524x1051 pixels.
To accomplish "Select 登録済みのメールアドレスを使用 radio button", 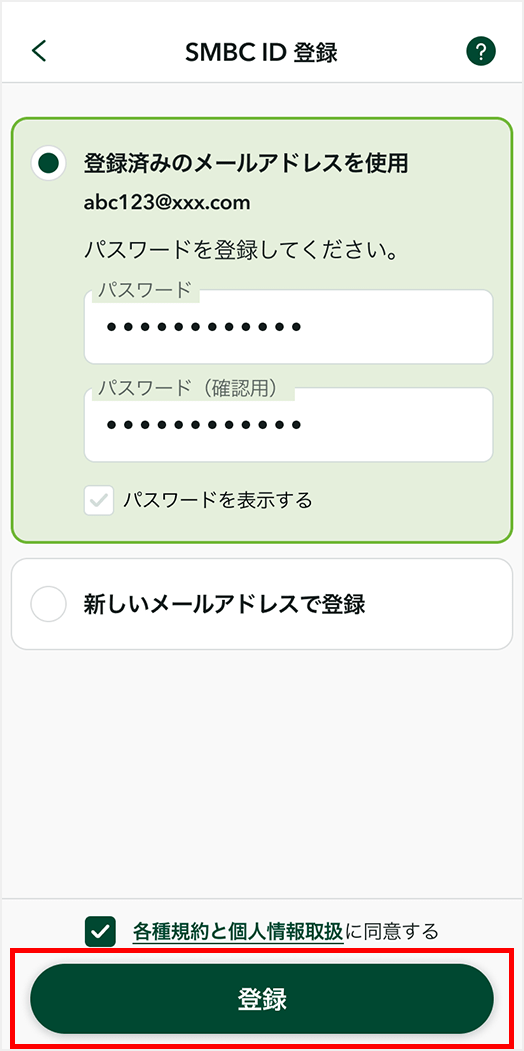I will point(48,163).
